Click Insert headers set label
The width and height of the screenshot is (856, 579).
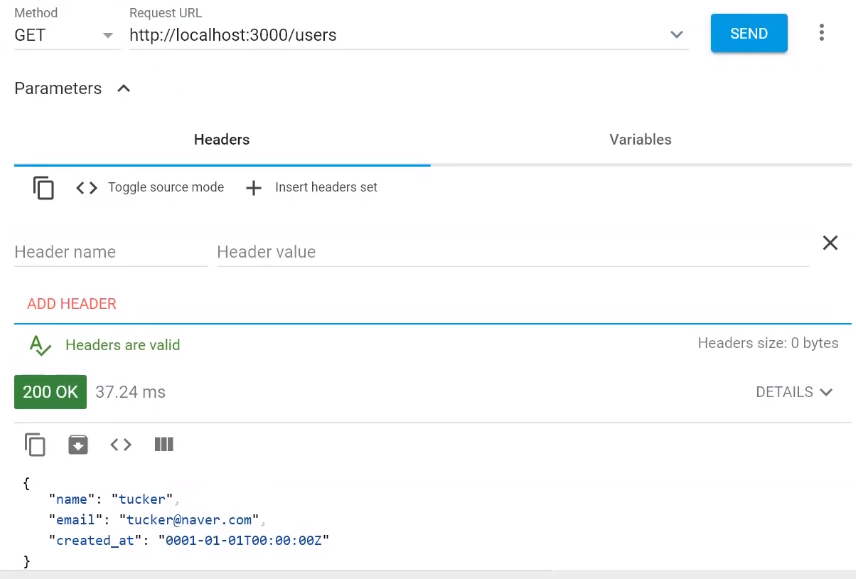point(326,187)
